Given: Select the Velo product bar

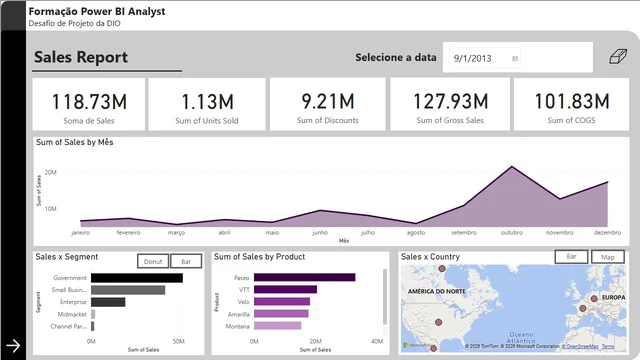Looking at the screenshot, I should click(282, 302).
